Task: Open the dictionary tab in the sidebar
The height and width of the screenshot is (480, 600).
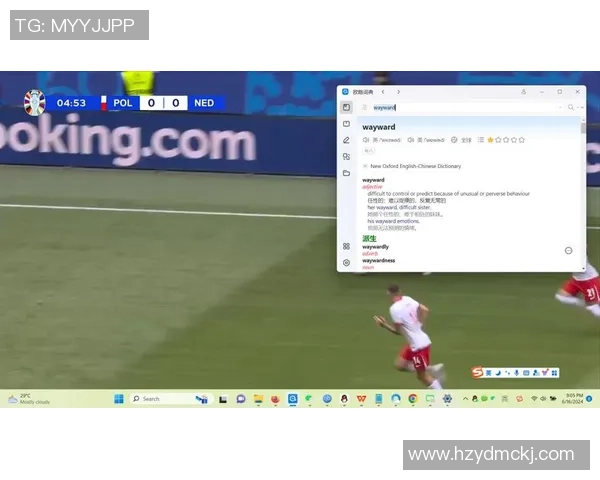Action: point(346,107)
